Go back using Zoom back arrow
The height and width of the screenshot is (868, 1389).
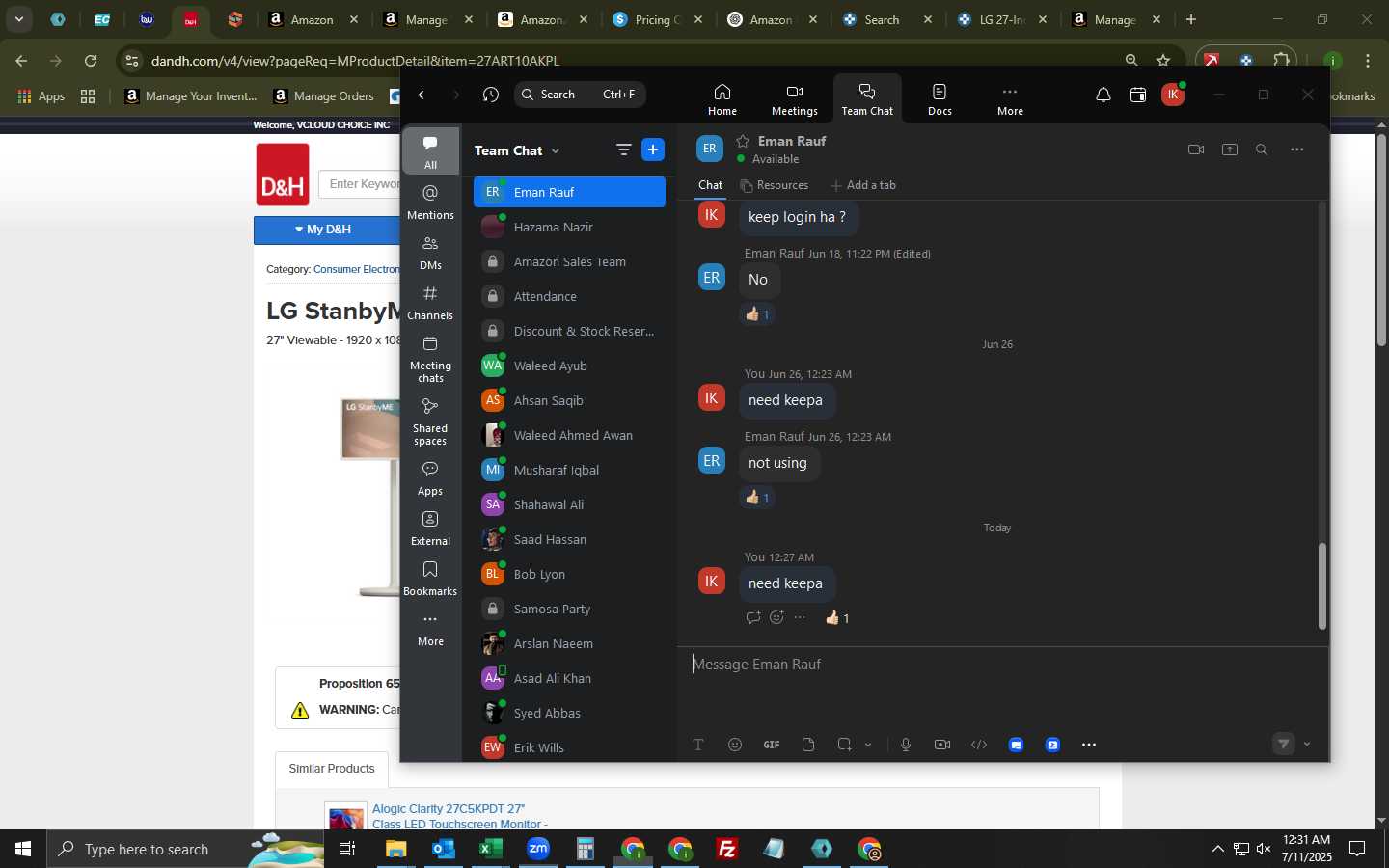[422, 95]
